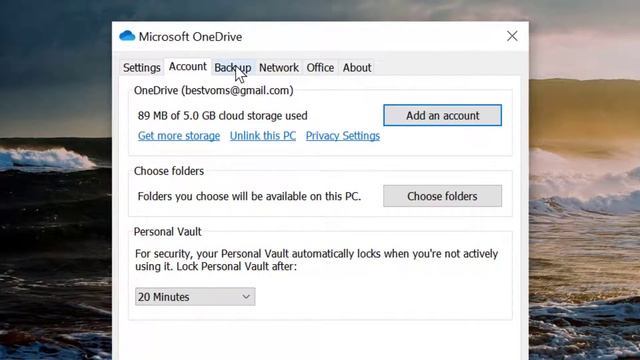Click the Unlink this PC link
The height and width of the screenshot is (360, 640).
(263, 136)
